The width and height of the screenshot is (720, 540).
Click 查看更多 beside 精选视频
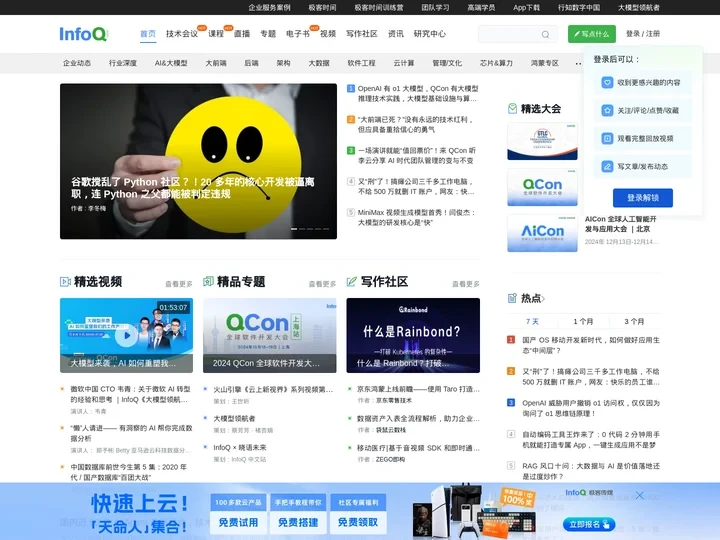pos(179,284)
